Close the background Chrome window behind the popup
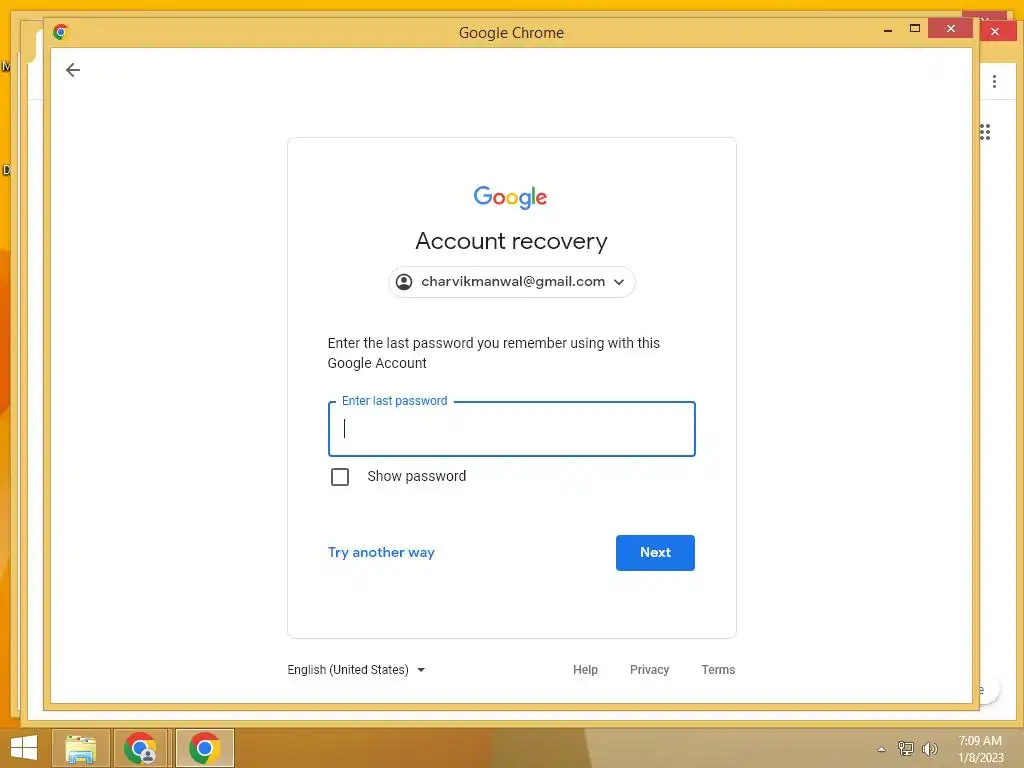Image resolution: width=1024 pixels, height=768 pixels. (x=997, y=31)
